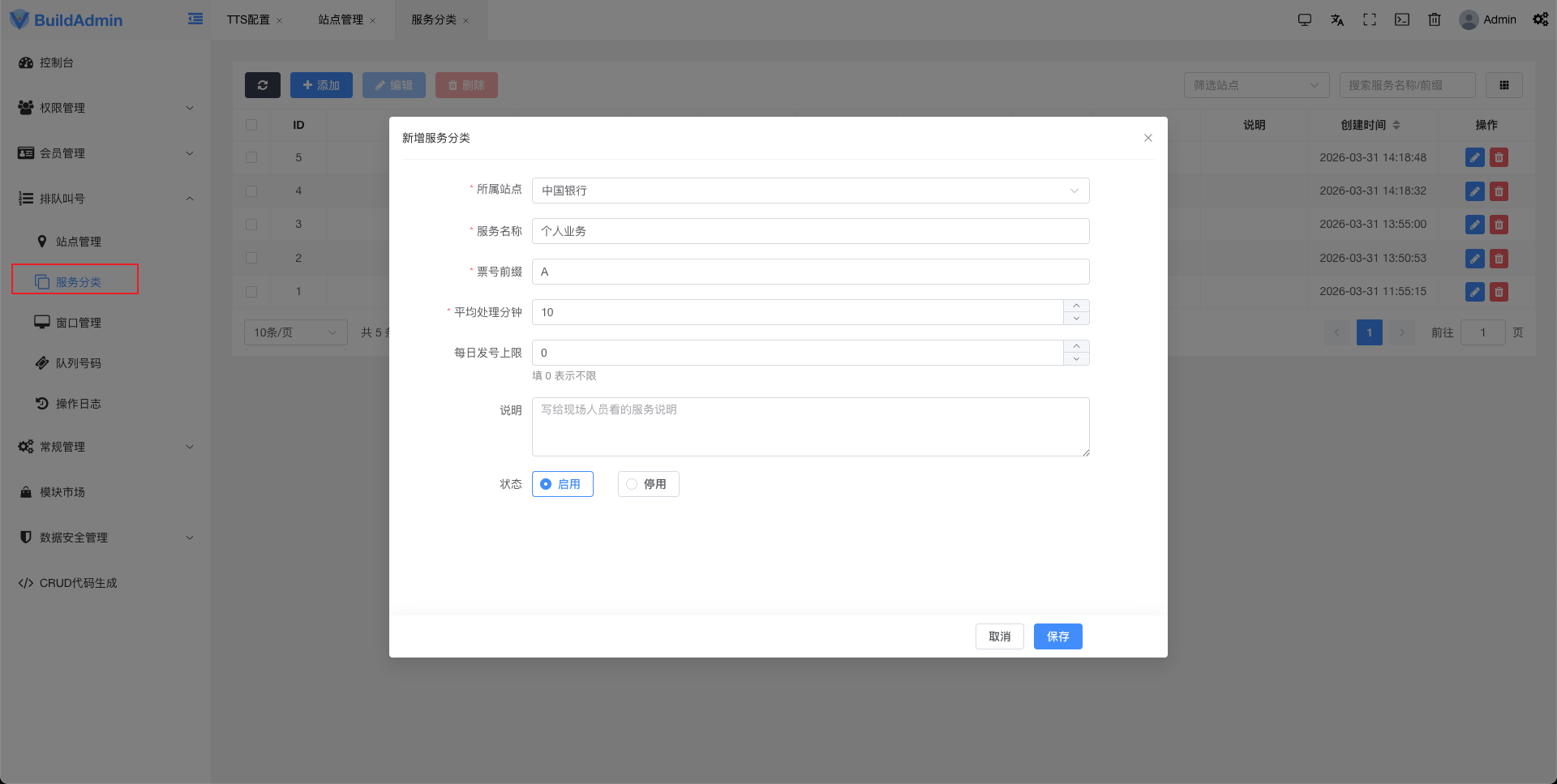Open the 10条/页 page size dropdown
Screen dimensions: 1557x784
point(296,332)
